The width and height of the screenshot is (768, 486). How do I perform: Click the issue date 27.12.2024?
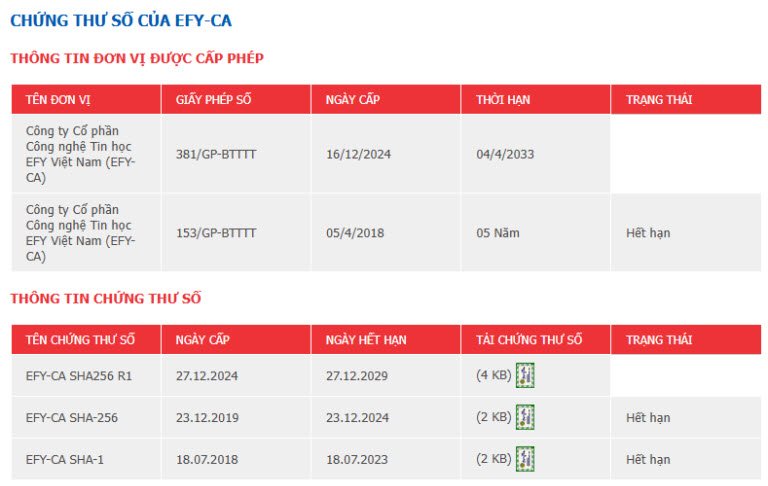[207, 376]
